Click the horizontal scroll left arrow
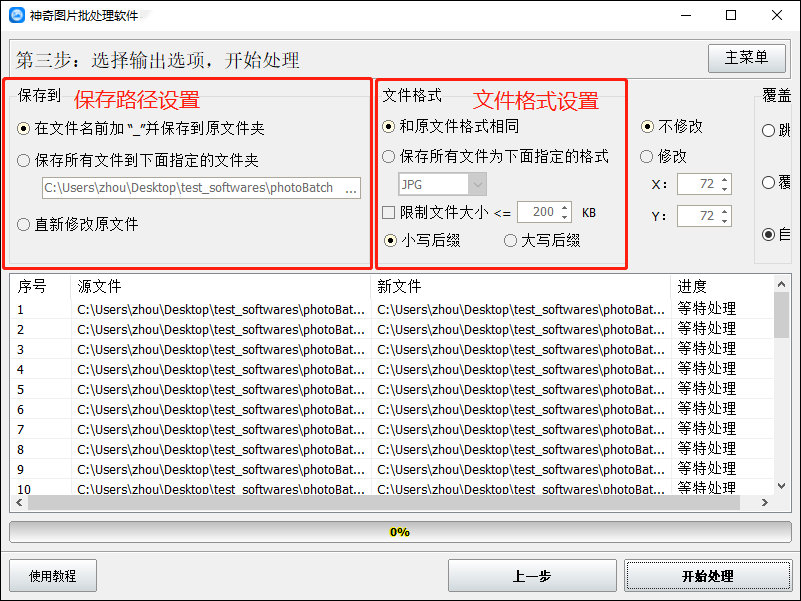The height and width of the screenshot is (601, 801). [x=19, y=503]
